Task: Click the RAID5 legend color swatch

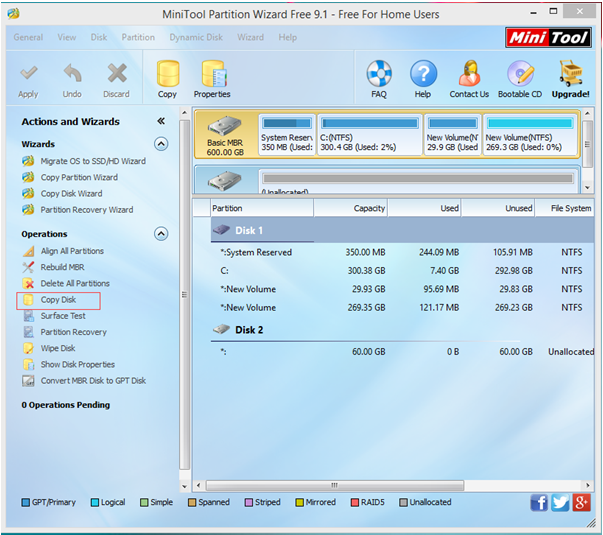Action: 355,502
